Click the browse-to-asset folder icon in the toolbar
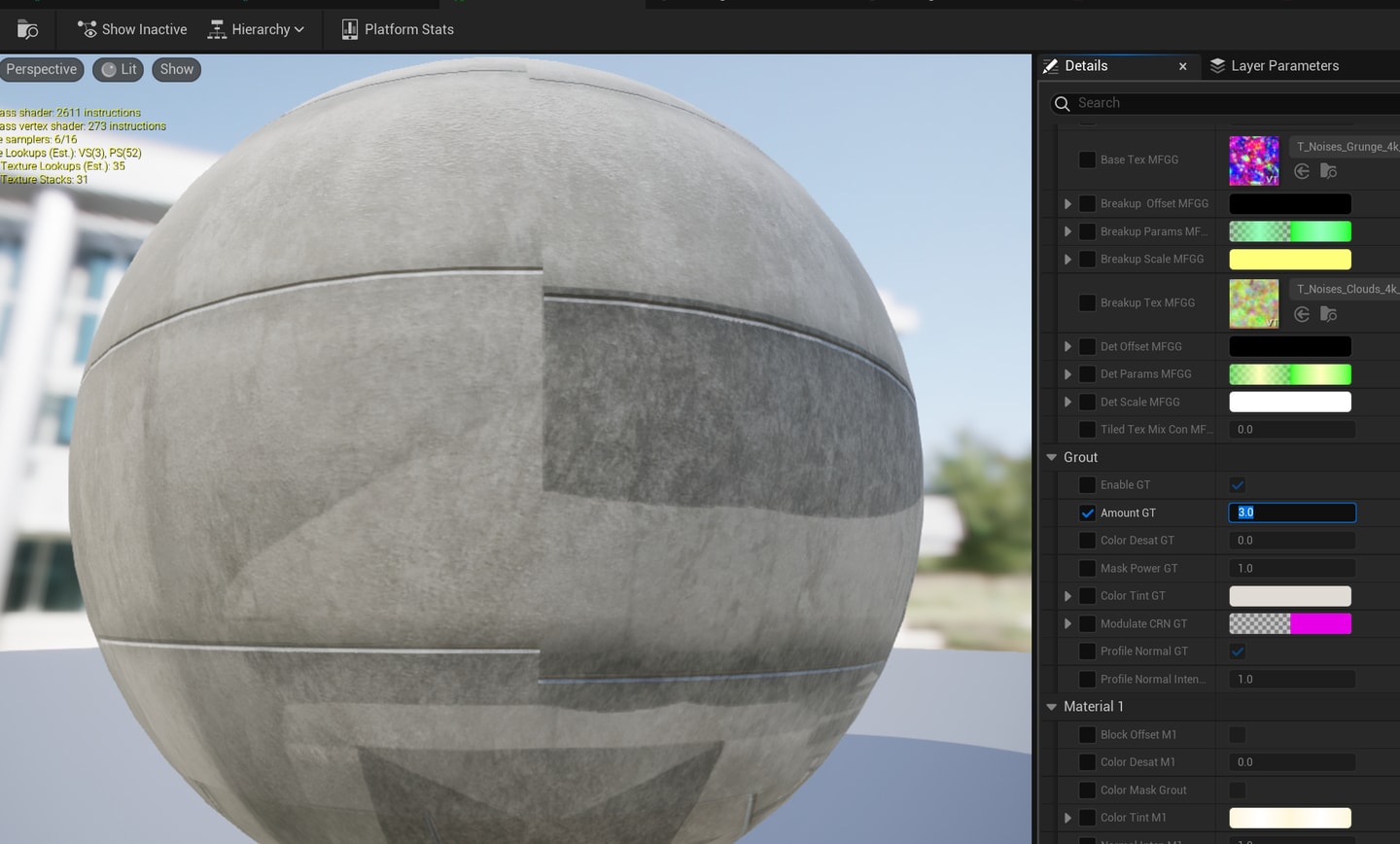This screenshot has width=1400, height=844. (27, 30)
